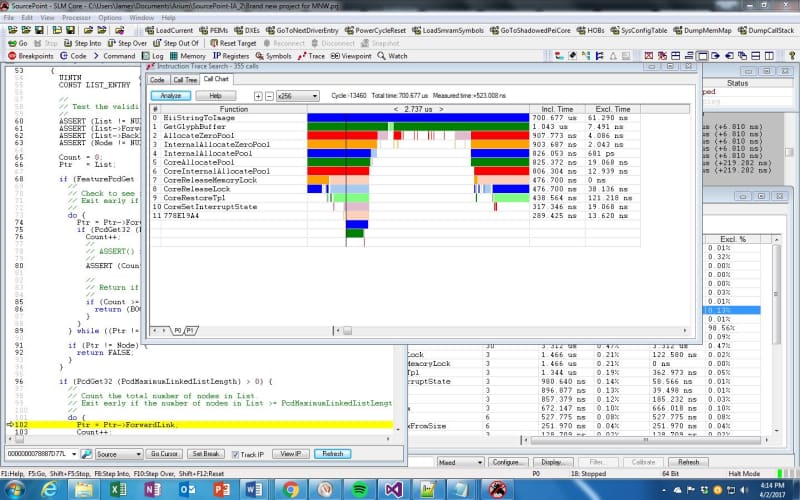
Task: Click the Help button in trace search
Action: tap(215, 95)
